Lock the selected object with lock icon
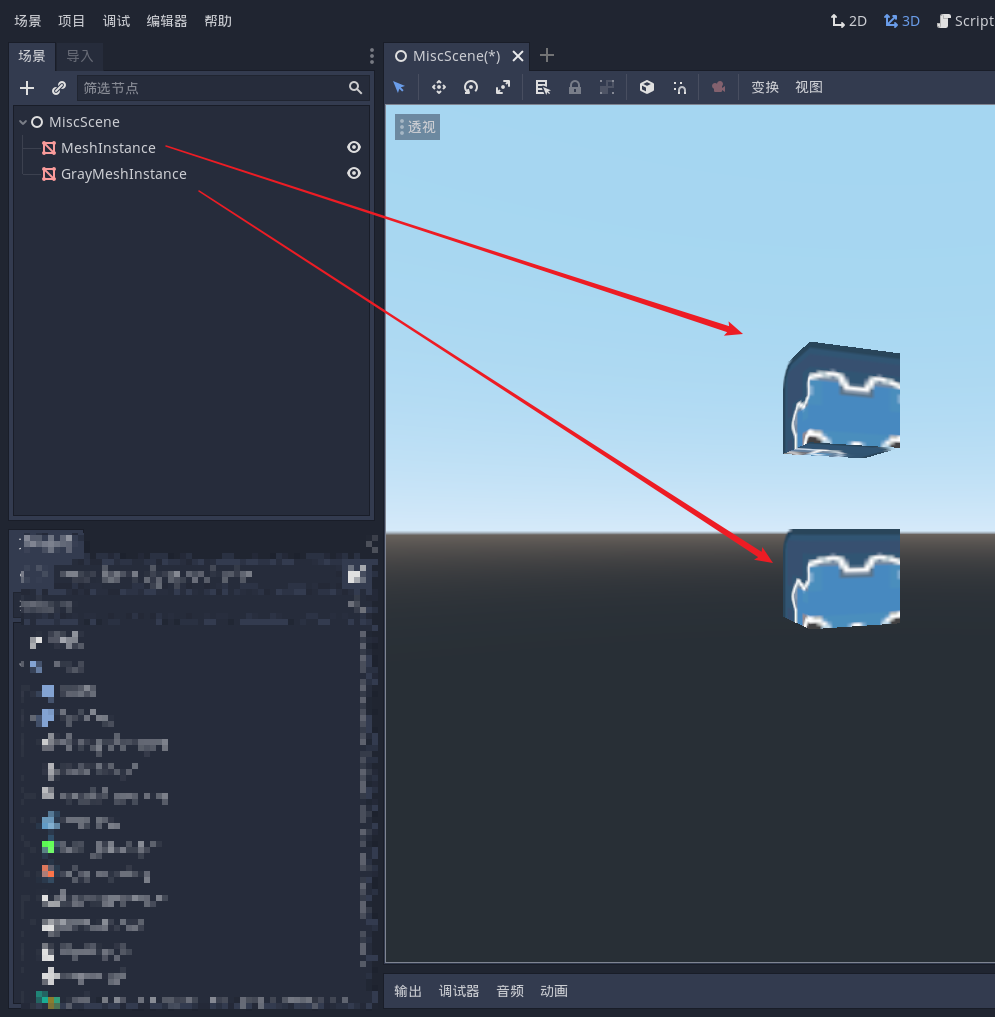 tap(575, 87)
